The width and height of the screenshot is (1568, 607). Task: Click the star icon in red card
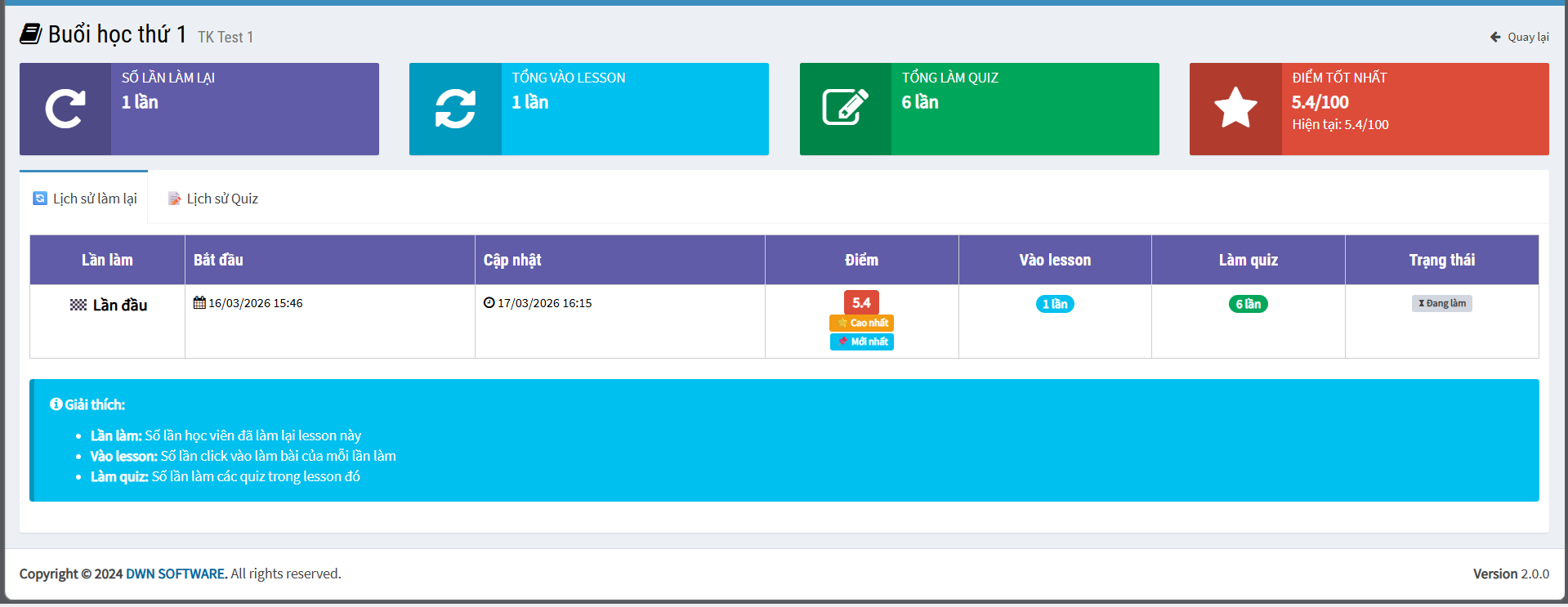click(x=1235, y=109)
